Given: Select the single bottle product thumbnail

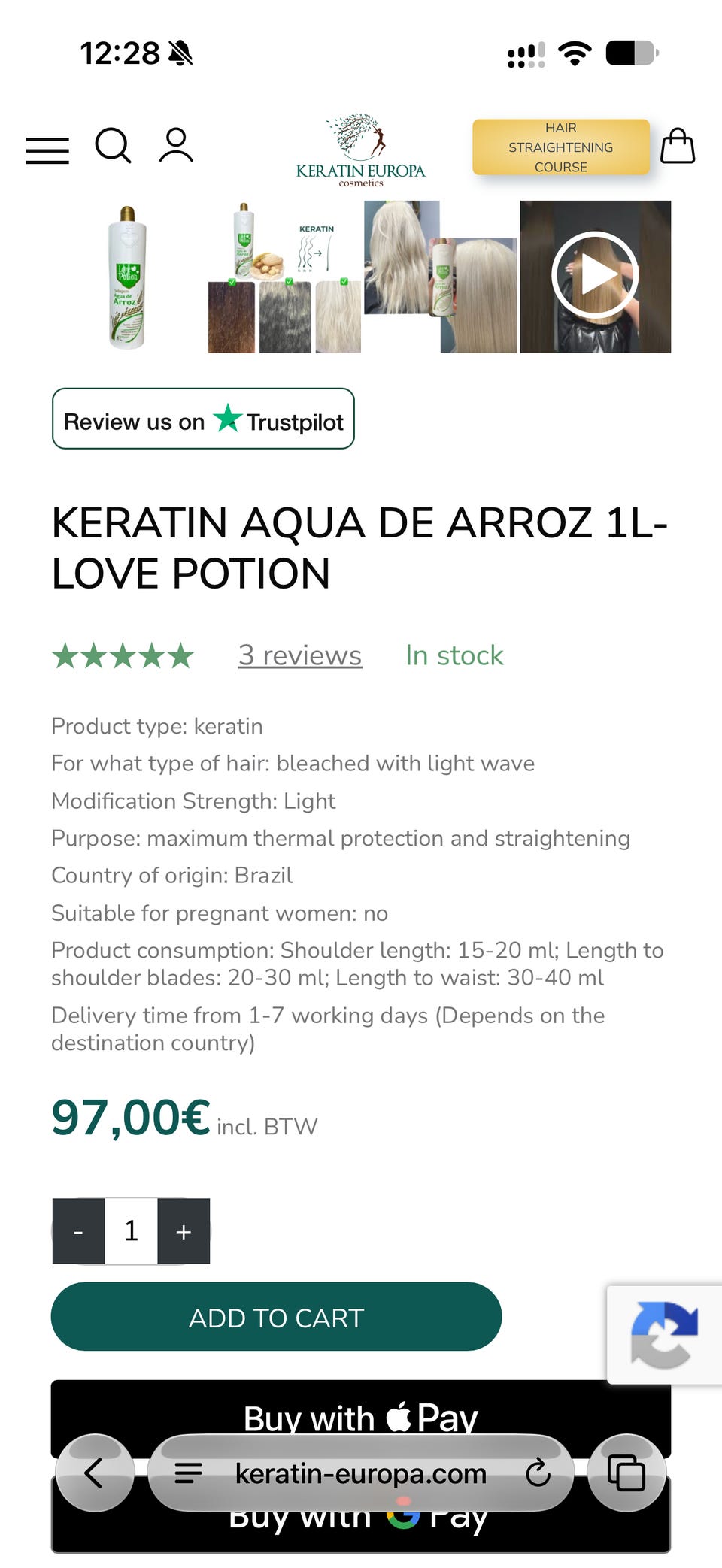Looking at the screenshot, I should 128,277.
